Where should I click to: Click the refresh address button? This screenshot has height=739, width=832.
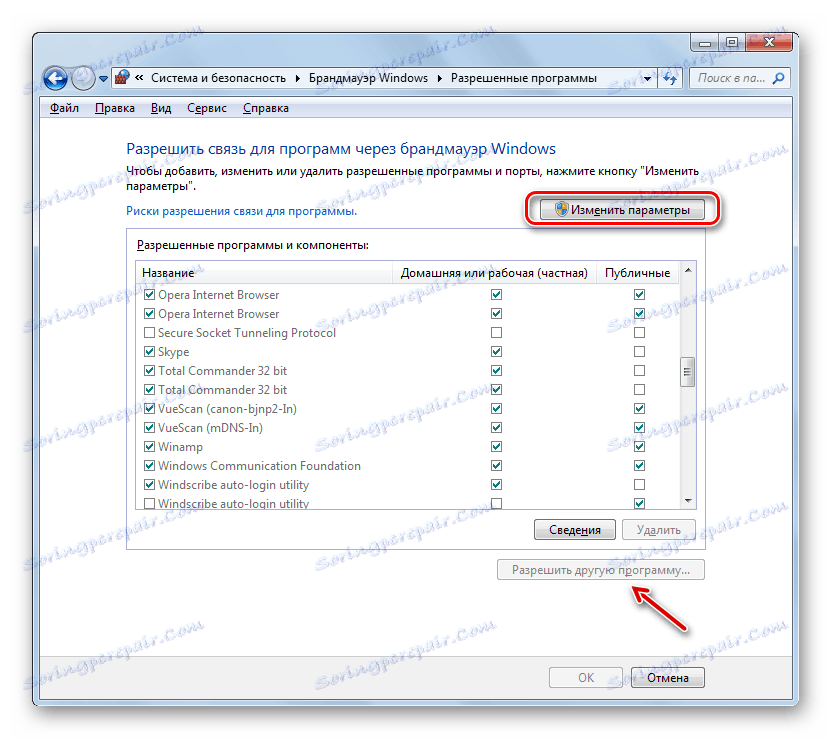(x=670, y=79)
